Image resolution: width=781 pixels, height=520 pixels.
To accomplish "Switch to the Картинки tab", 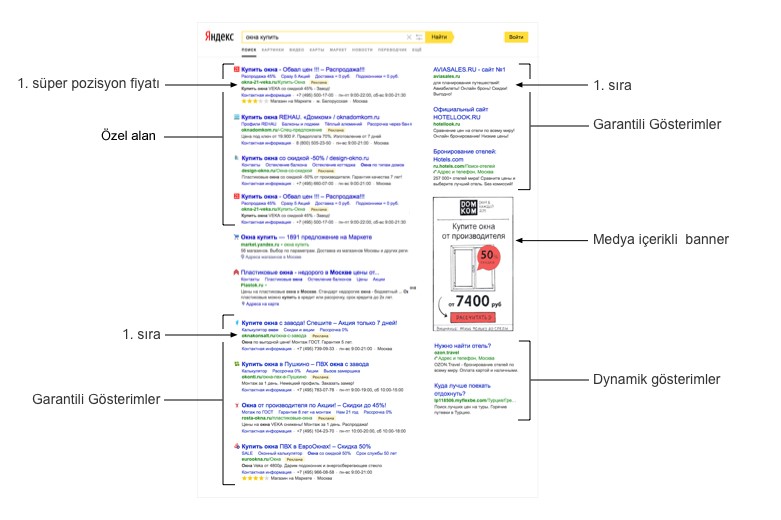I will 273,50.
